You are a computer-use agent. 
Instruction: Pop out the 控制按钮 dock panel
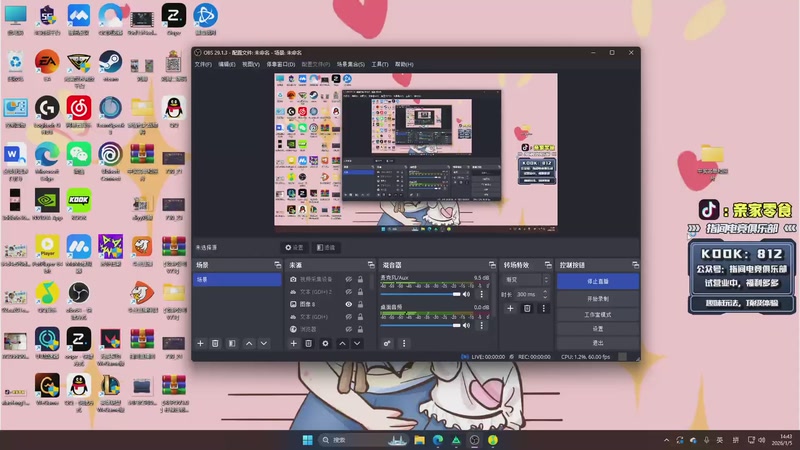coord(635,265)
